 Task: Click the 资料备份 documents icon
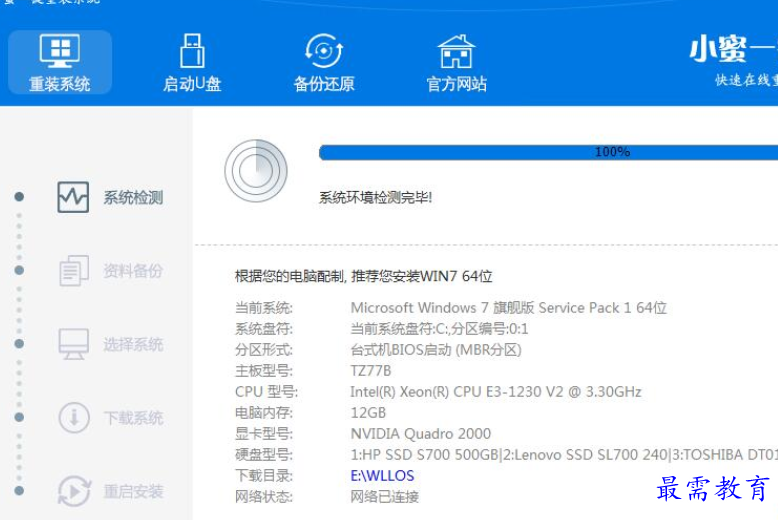pyautogui.click(x=74, y=270)
